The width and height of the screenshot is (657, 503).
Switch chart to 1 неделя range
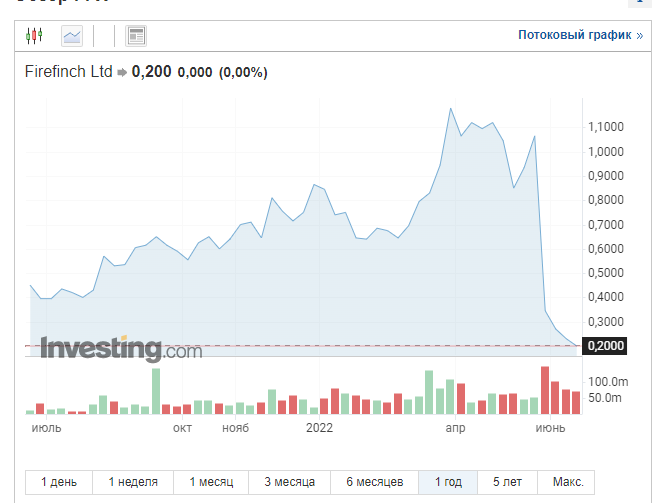133,481
